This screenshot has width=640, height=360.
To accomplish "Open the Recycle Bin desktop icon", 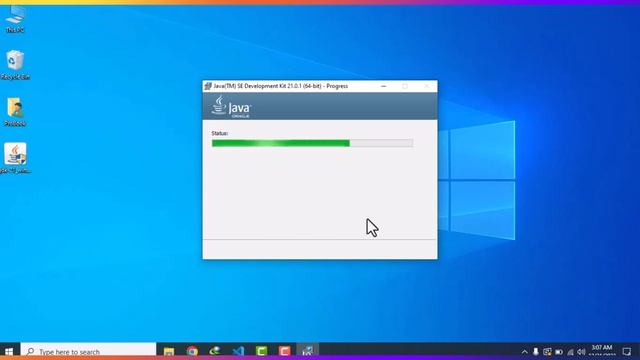I will pos(15,64).
